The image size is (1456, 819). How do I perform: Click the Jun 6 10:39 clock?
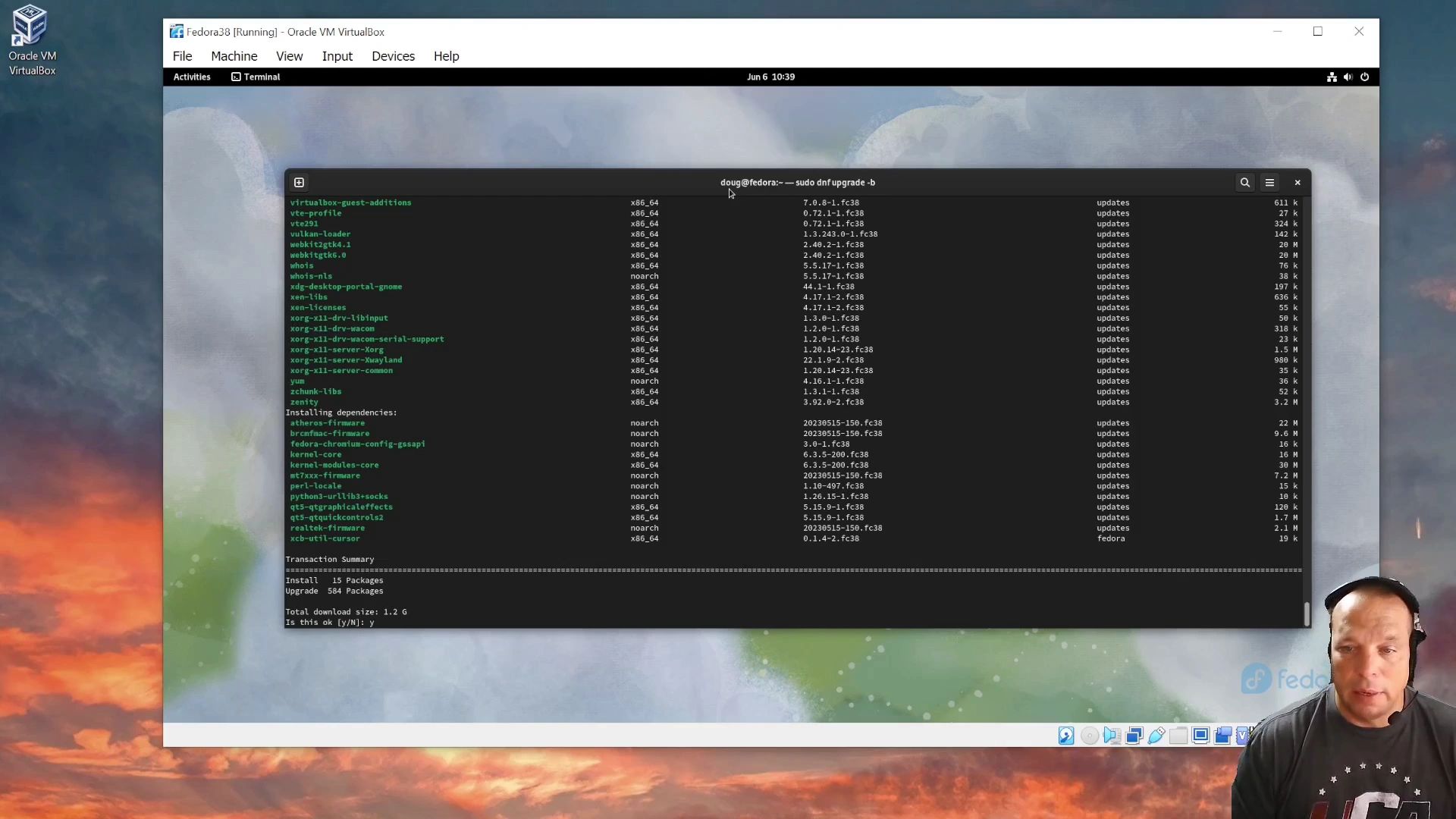[770, 77]
